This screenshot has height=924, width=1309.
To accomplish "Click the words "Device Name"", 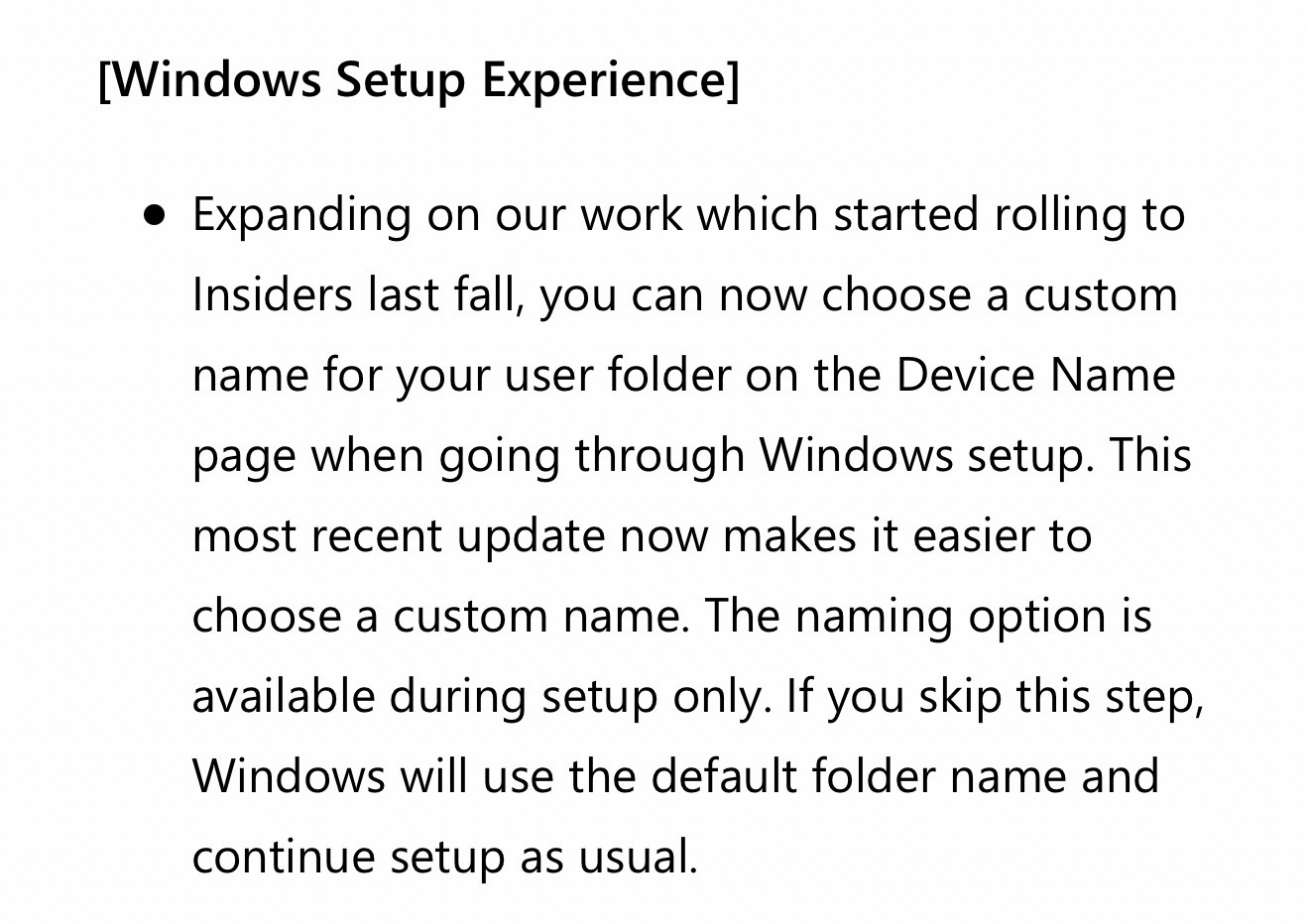I will coord(1035,376).
